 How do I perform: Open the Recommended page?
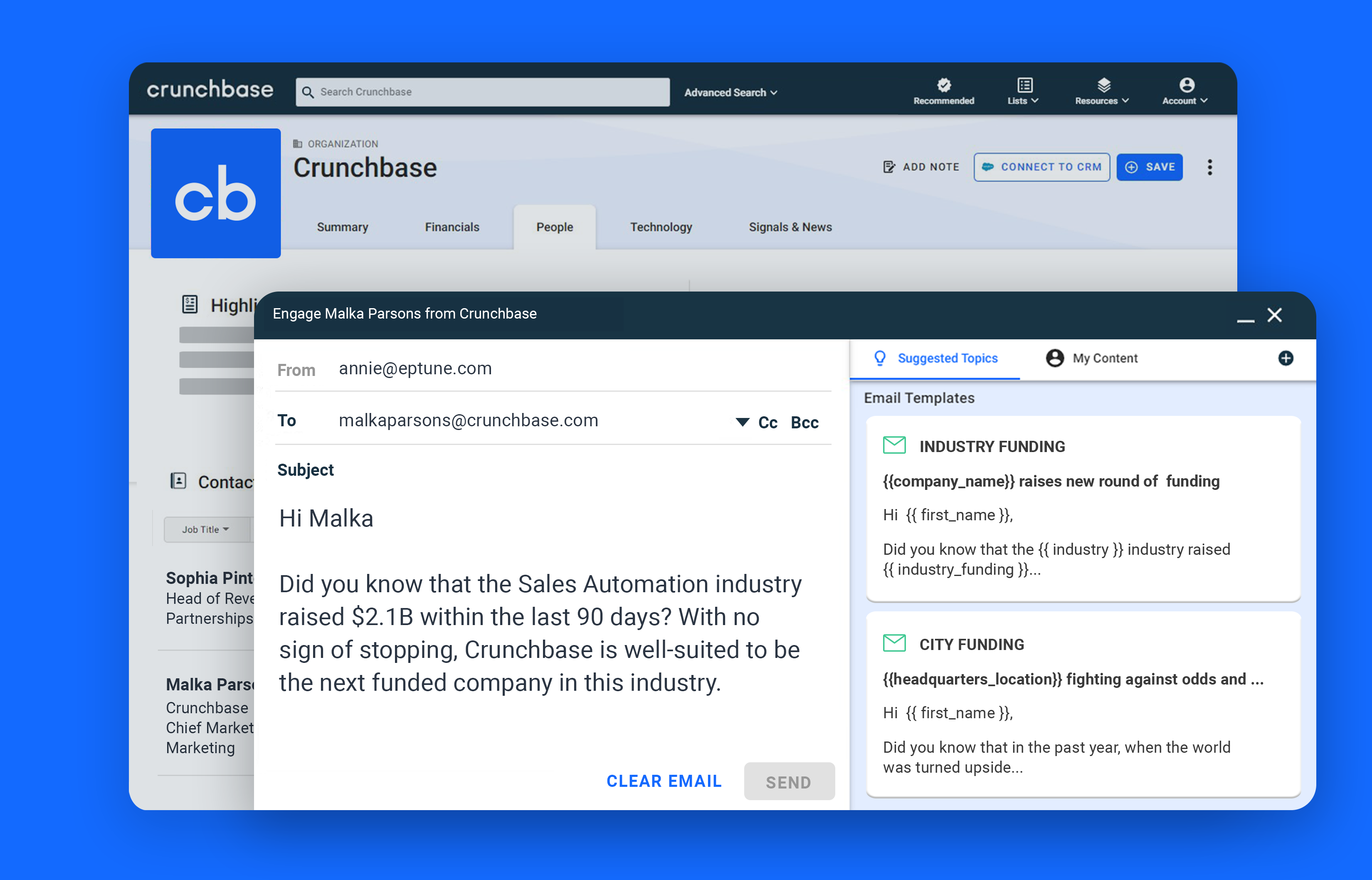point(944,91)
